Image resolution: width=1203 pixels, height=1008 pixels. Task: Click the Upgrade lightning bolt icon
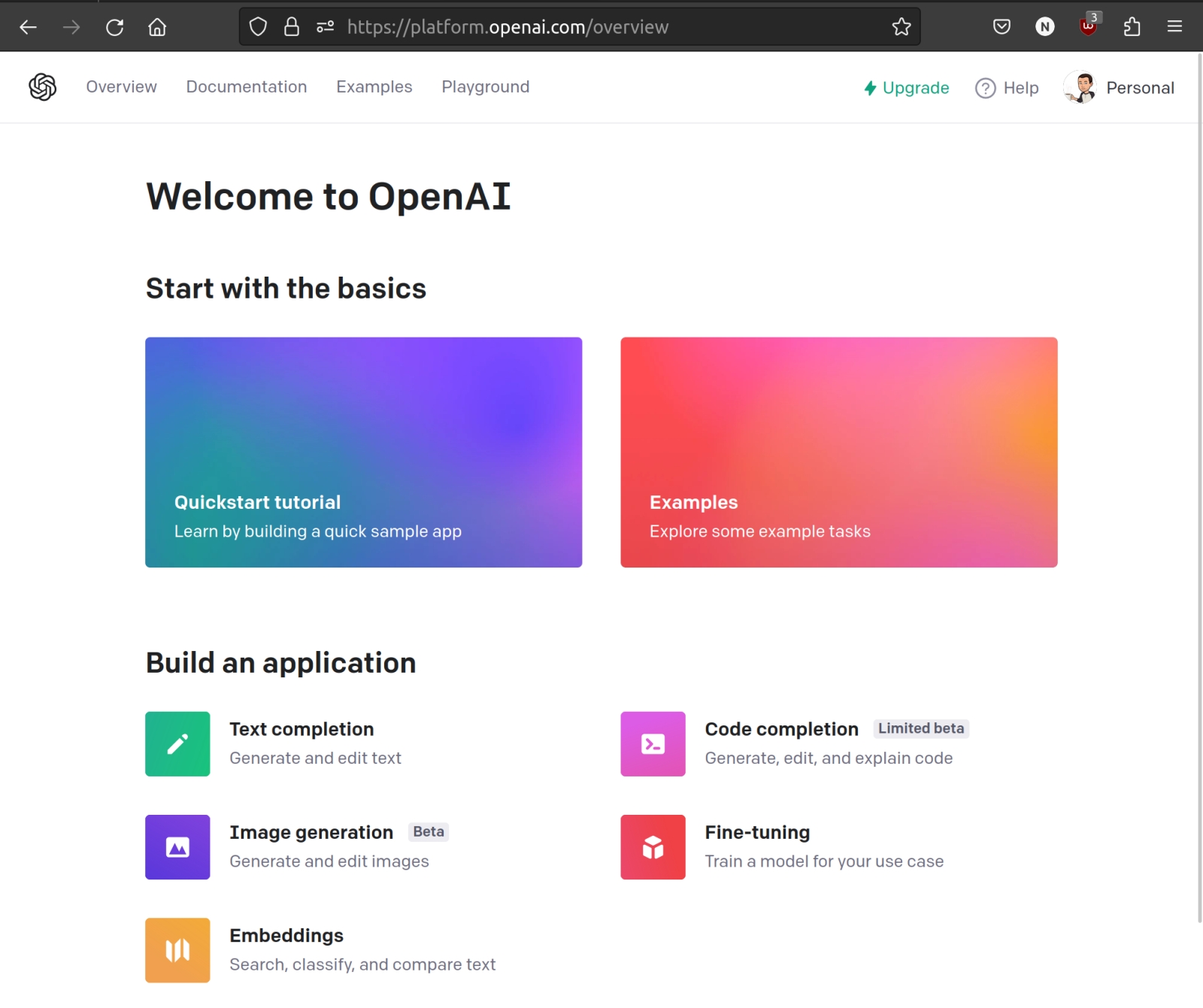(x=870, y=88)
